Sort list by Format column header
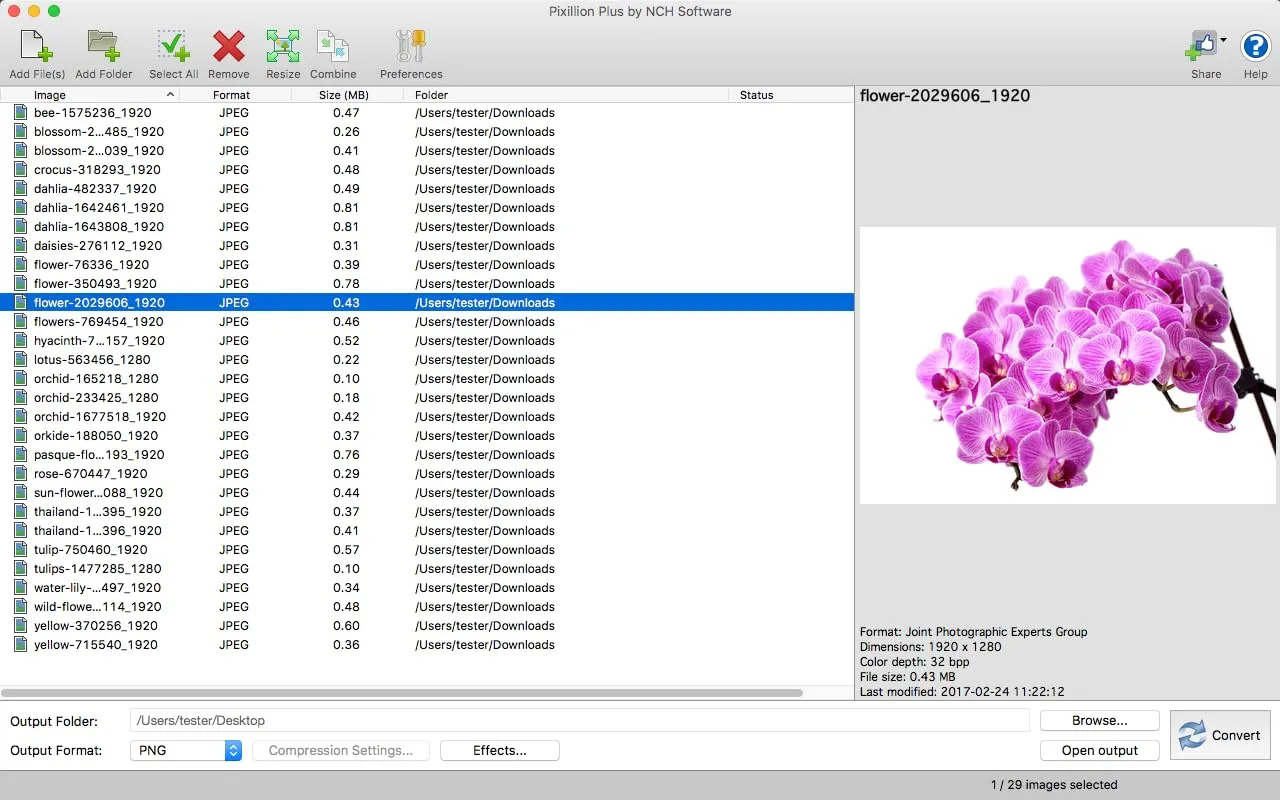 [x=236, y=95]
